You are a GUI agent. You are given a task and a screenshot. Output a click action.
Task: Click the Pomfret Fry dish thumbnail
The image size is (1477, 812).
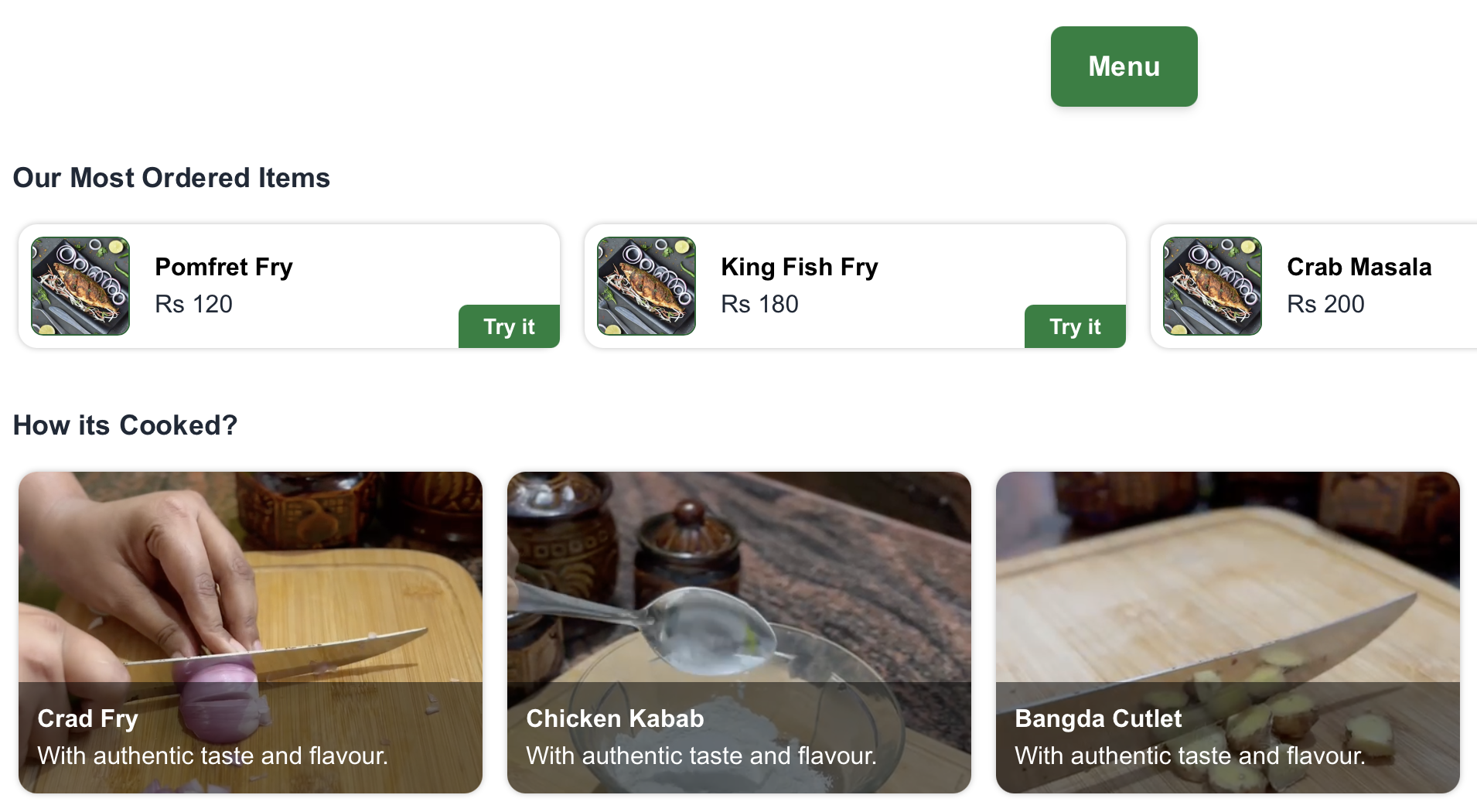(x=80, y=286)
